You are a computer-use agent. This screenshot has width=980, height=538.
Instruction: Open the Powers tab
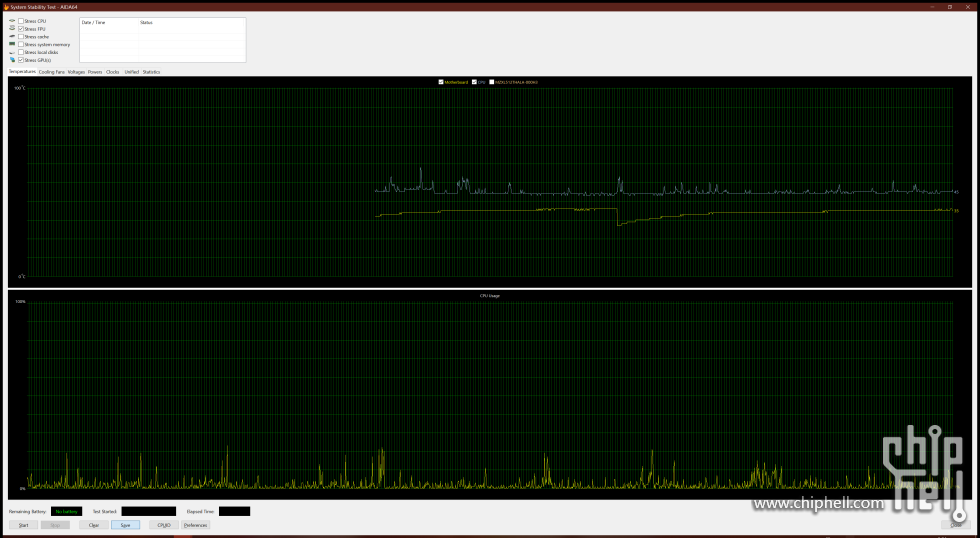95,72
